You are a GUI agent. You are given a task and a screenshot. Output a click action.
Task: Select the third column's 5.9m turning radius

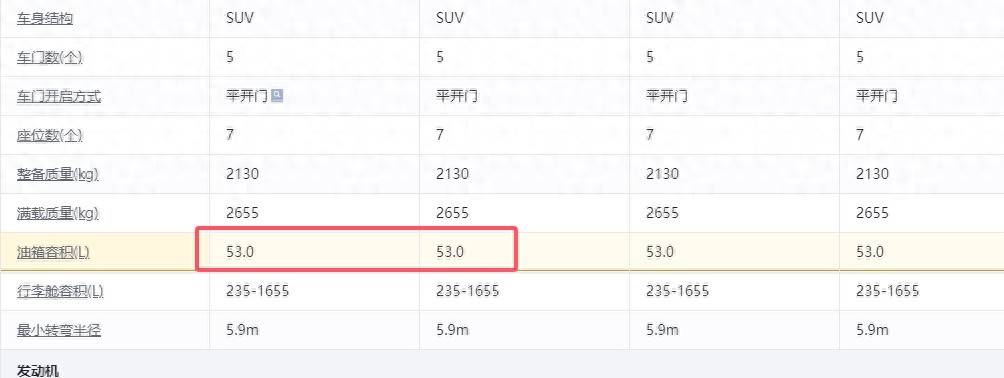pyautogui.click(x=663, y=330)
